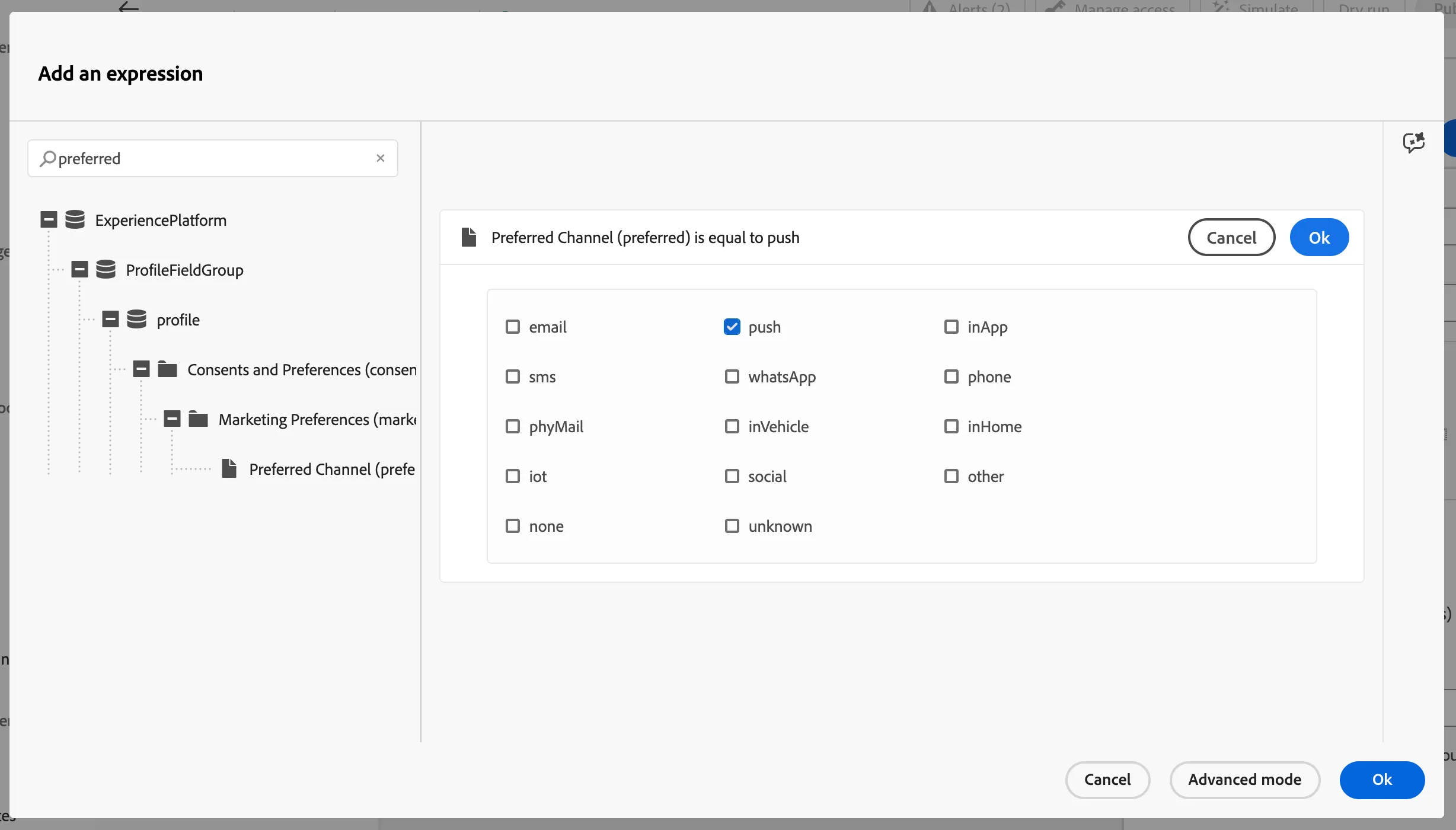Select the ExperiencePlatform tree label
1456x830 pixels.
tap(161, 220)
